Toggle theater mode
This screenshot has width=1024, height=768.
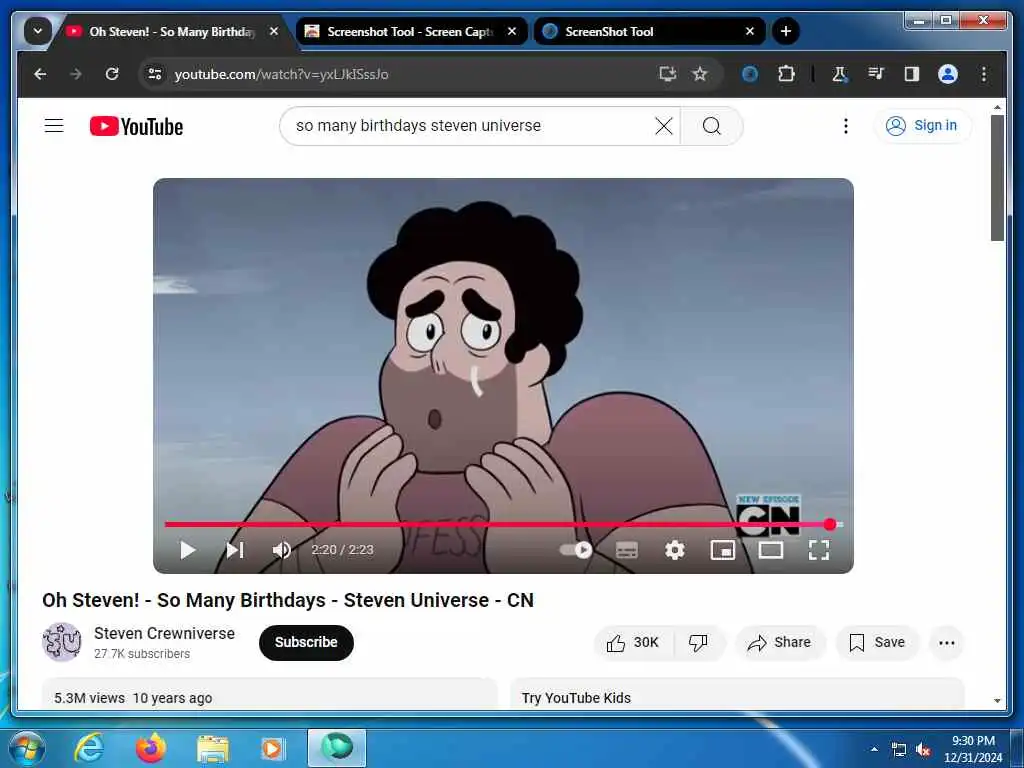pos(771,550)
